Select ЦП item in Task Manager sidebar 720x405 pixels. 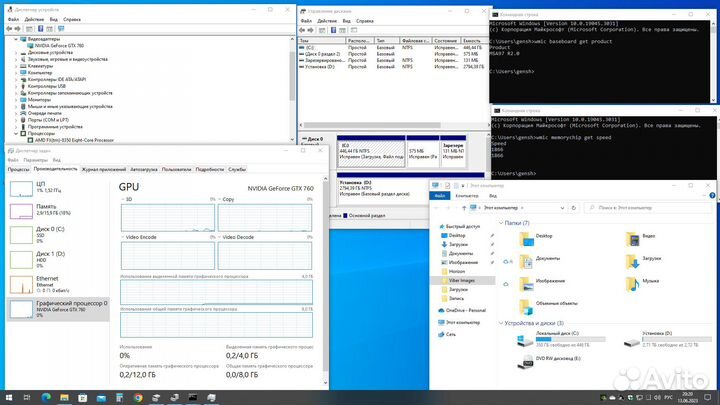[58, 187]
